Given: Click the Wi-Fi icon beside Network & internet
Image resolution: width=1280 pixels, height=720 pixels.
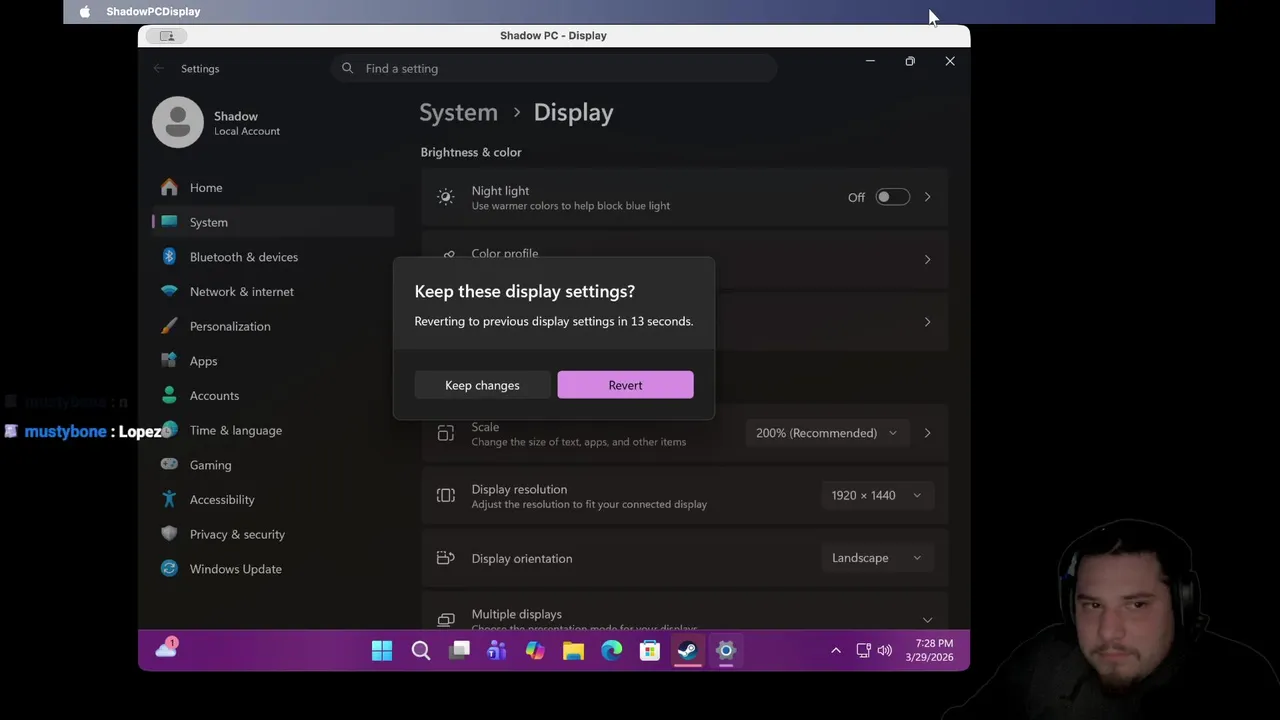Looking at the screenshot, I should click(x=169, y=291).
